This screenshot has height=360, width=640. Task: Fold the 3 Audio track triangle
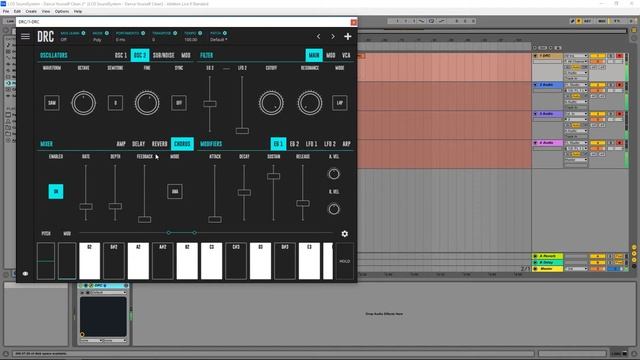(536, 114)
